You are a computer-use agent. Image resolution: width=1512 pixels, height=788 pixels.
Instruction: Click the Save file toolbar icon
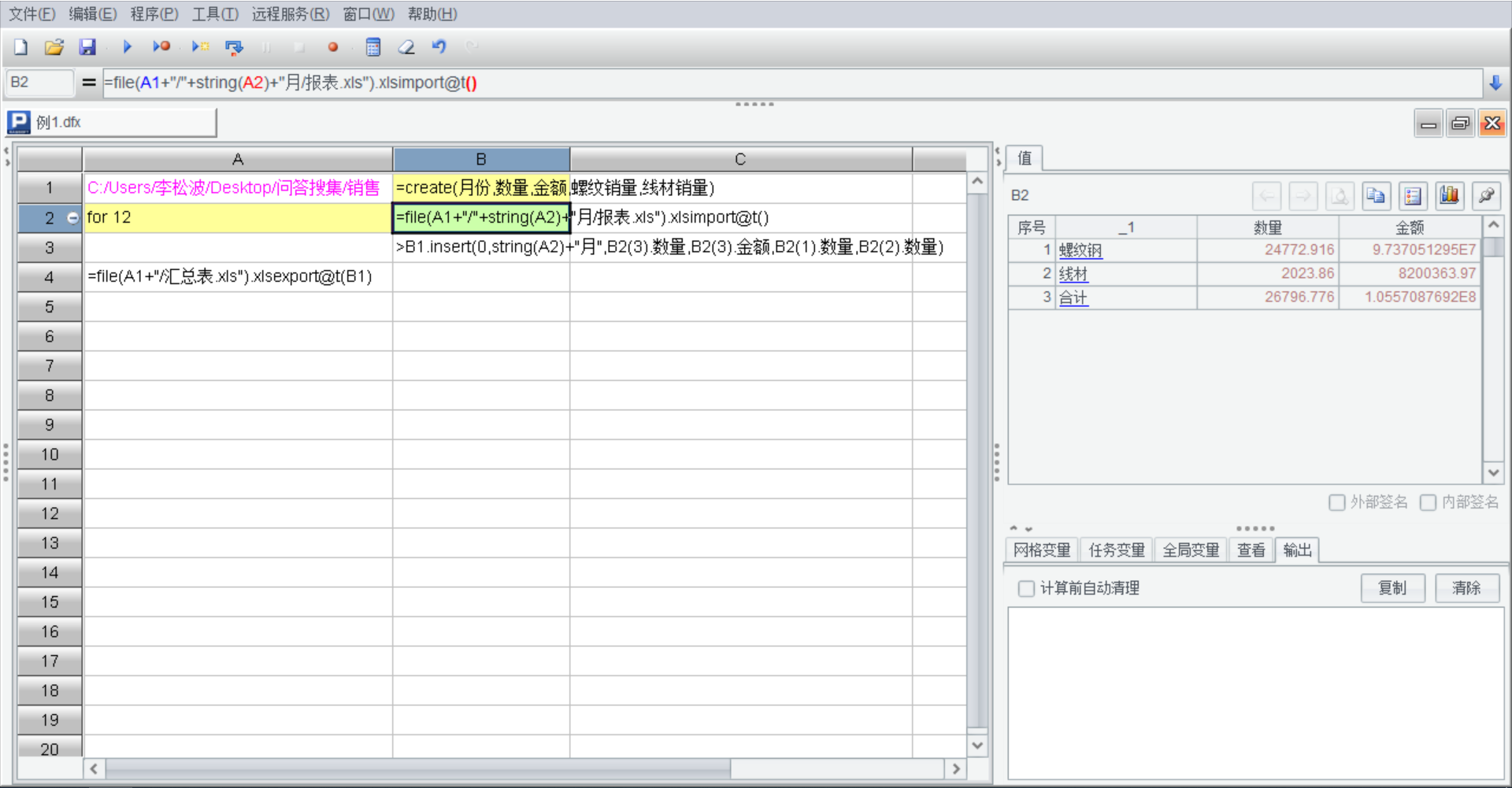point(87,47)
